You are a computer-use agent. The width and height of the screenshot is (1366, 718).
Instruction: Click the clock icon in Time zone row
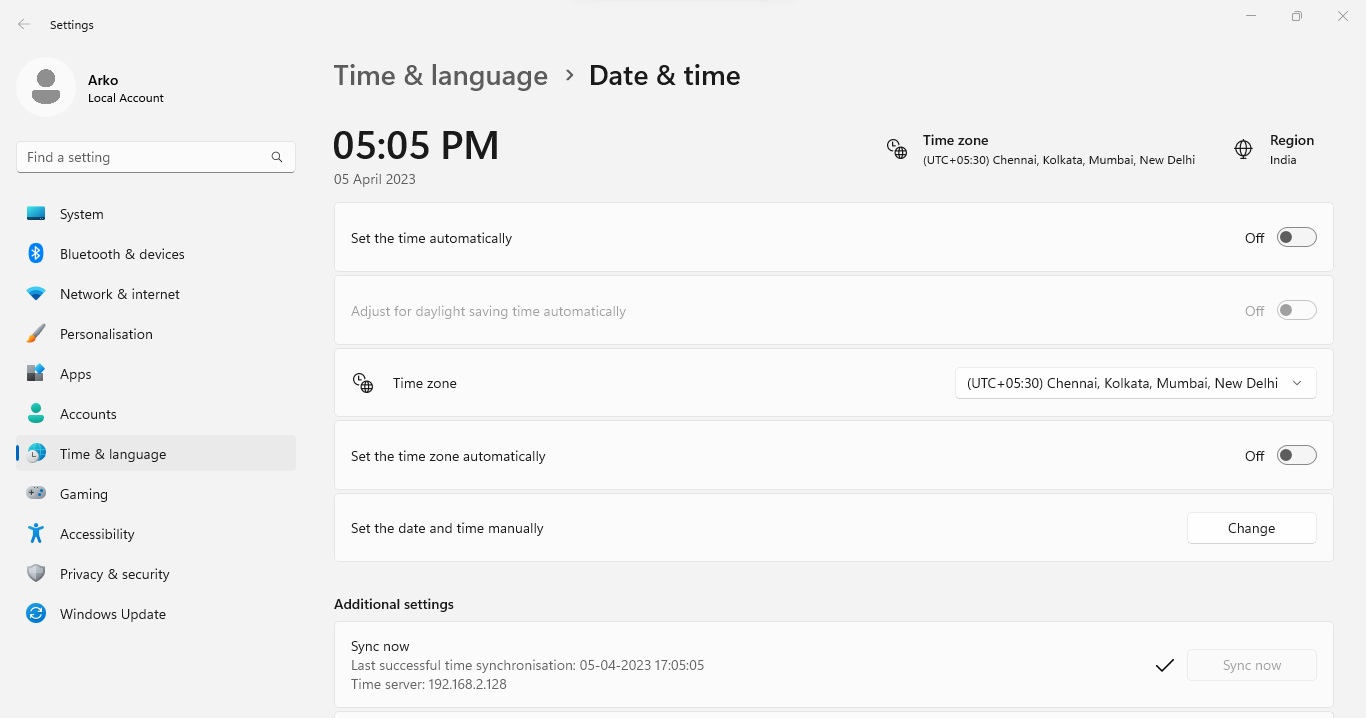(363, 383)
